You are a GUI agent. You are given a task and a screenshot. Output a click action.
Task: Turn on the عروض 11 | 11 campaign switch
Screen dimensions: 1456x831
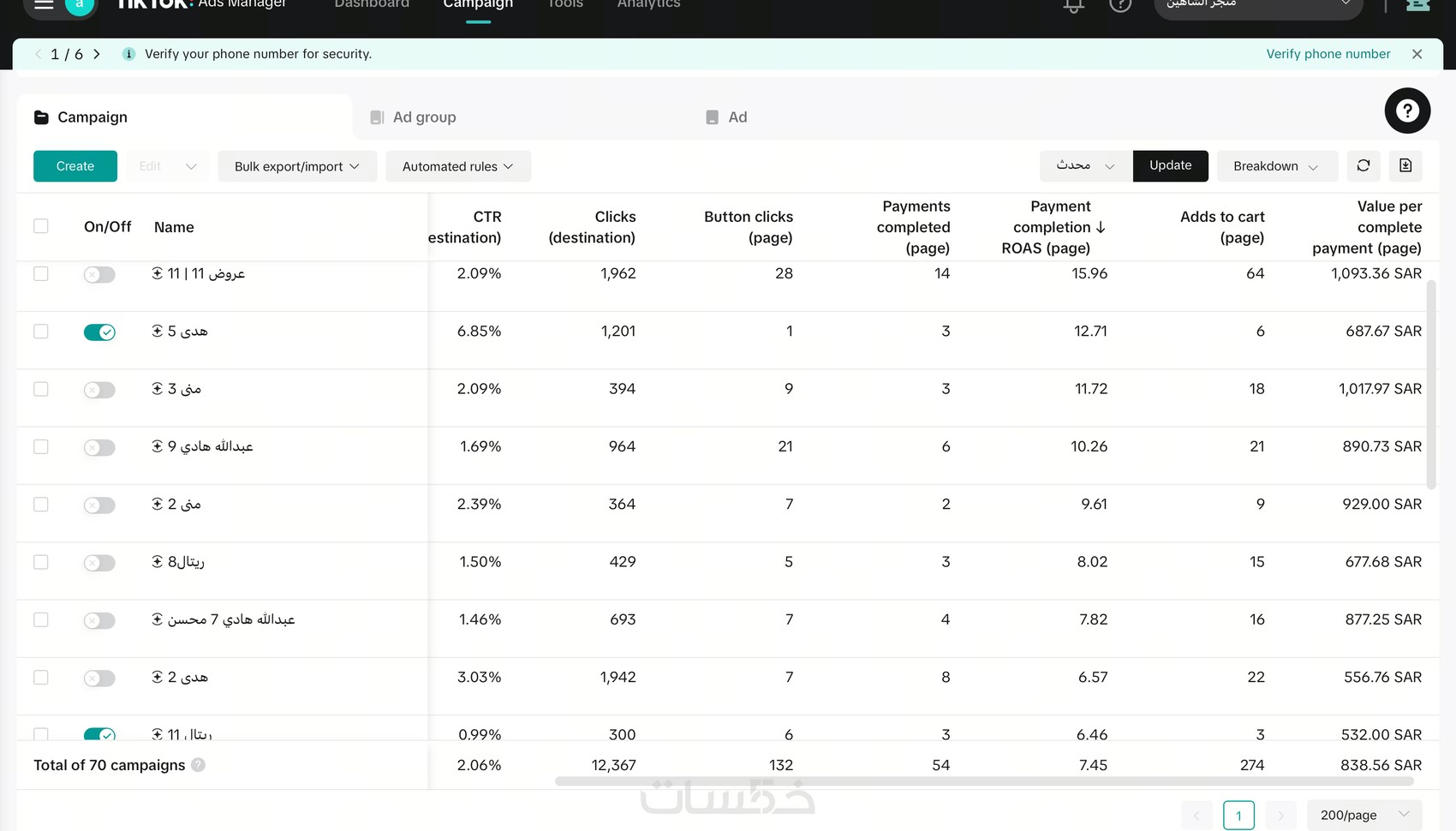pyautogui.click(x=99, y=275)
